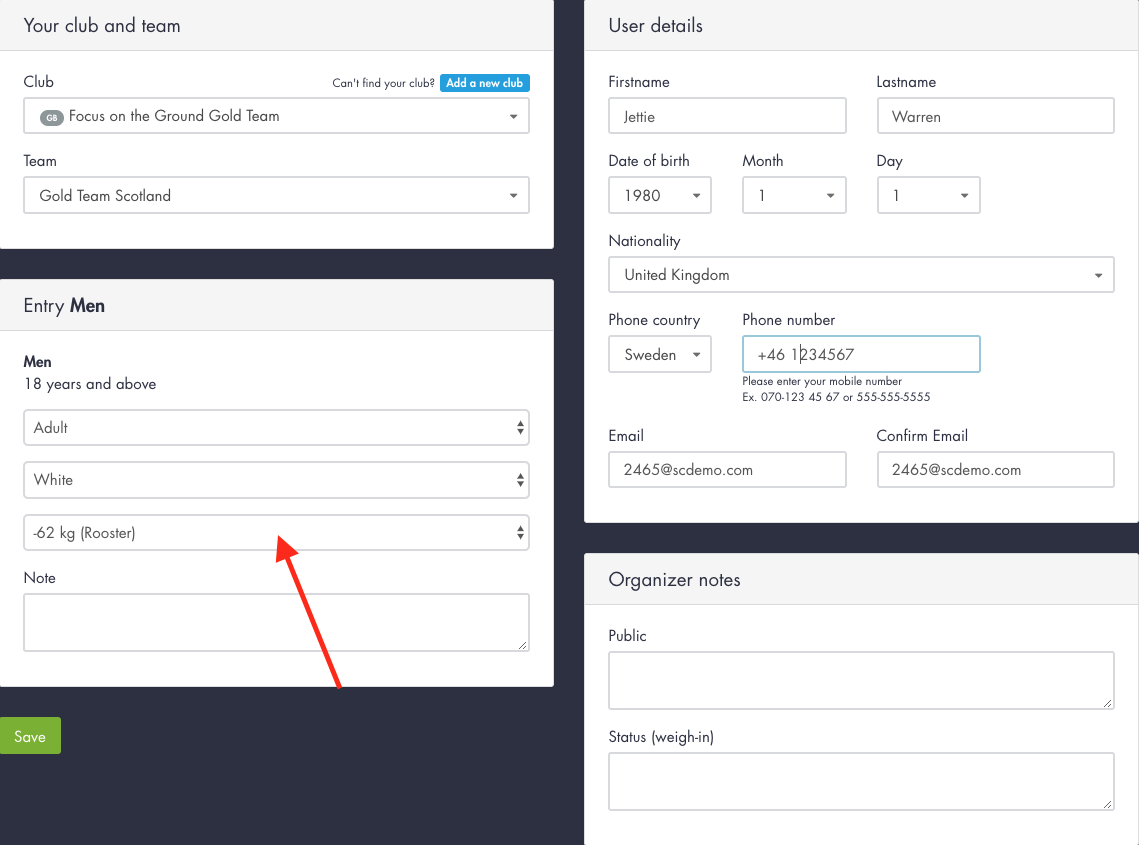Click the Add a new club button
The height and width of the screenshot is (845, 1139).
485,83
